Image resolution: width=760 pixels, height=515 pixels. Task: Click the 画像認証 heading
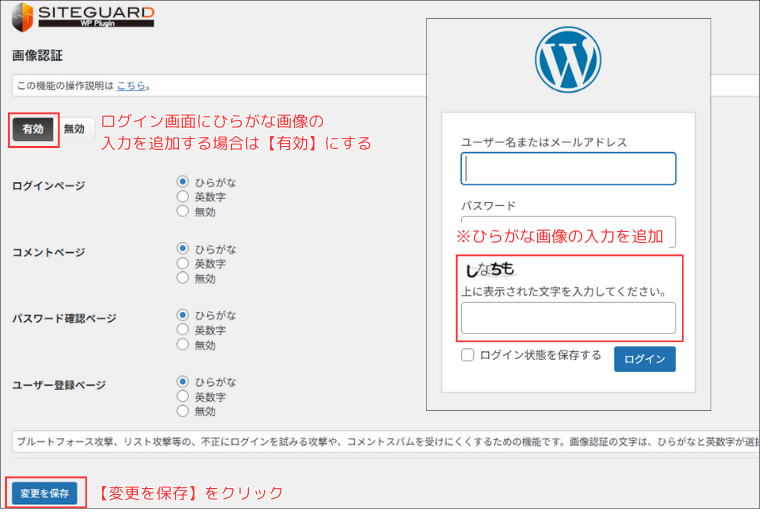(37, 56)
